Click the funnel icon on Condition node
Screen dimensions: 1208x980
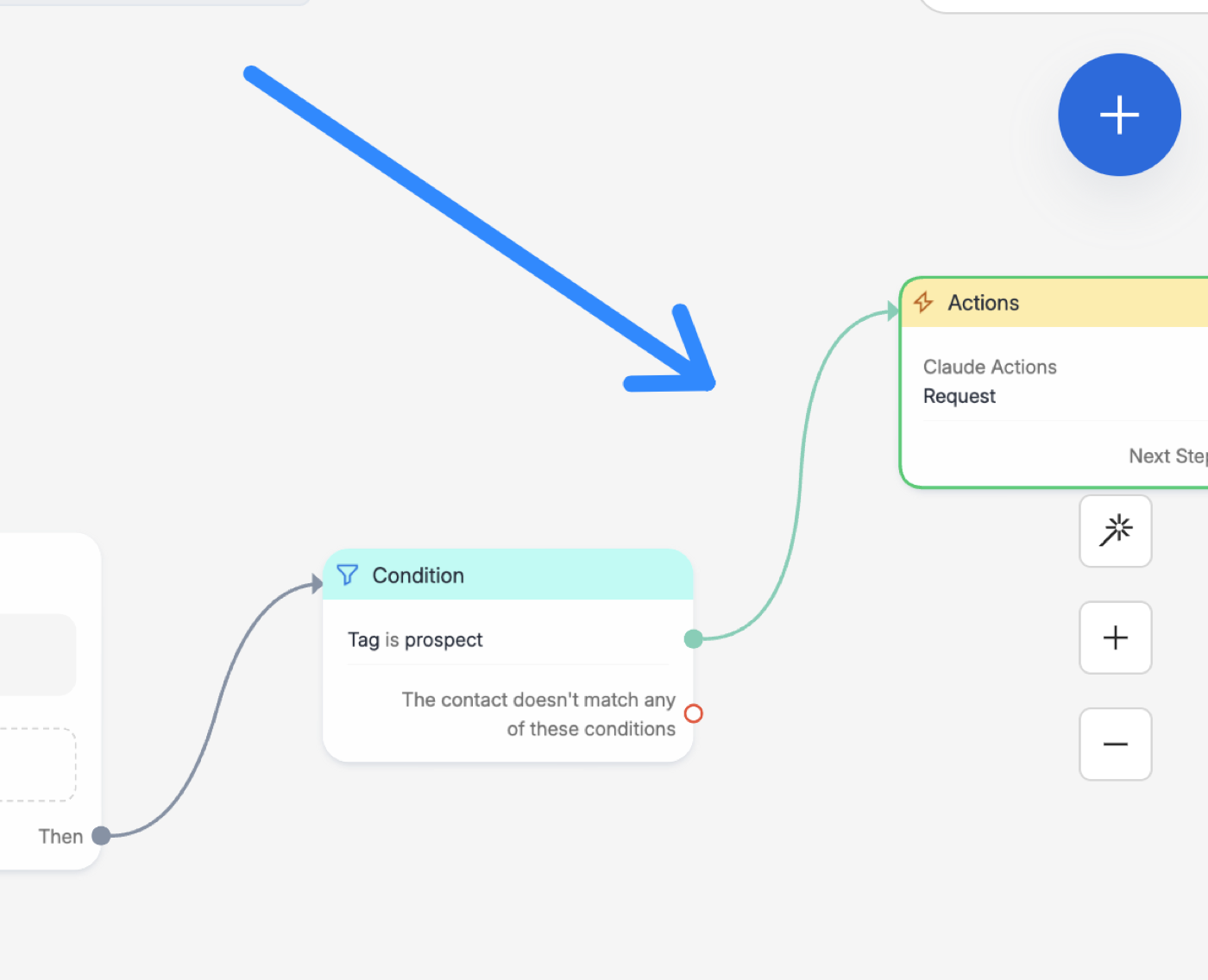348,575
